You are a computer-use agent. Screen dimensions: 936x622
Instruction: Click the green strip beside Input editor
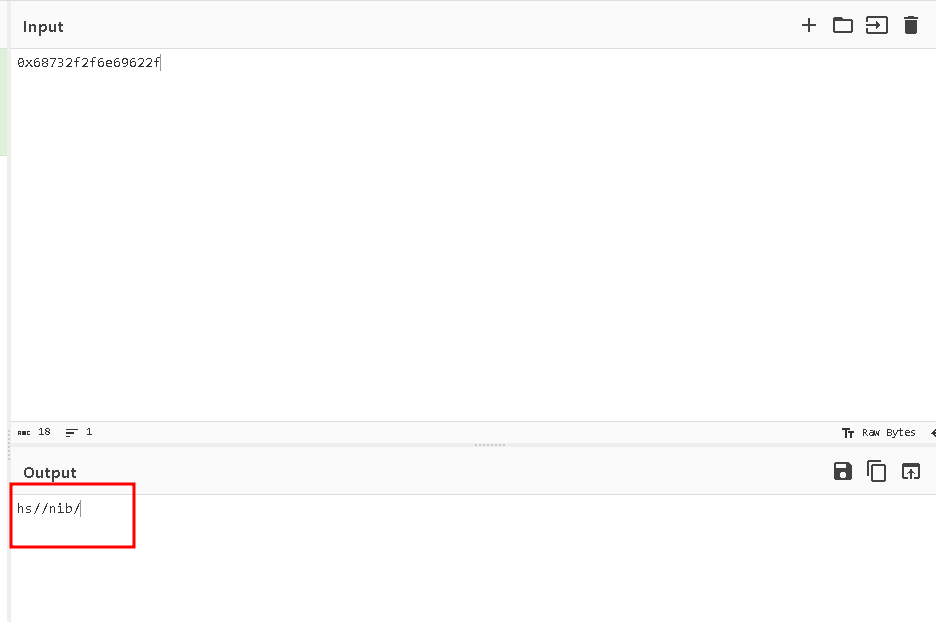coord(4,100)
